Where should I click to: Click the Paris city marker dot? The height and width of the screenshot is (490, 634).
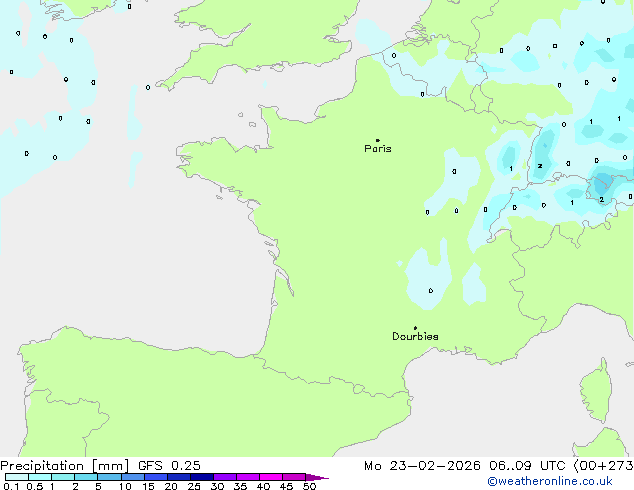377,140
